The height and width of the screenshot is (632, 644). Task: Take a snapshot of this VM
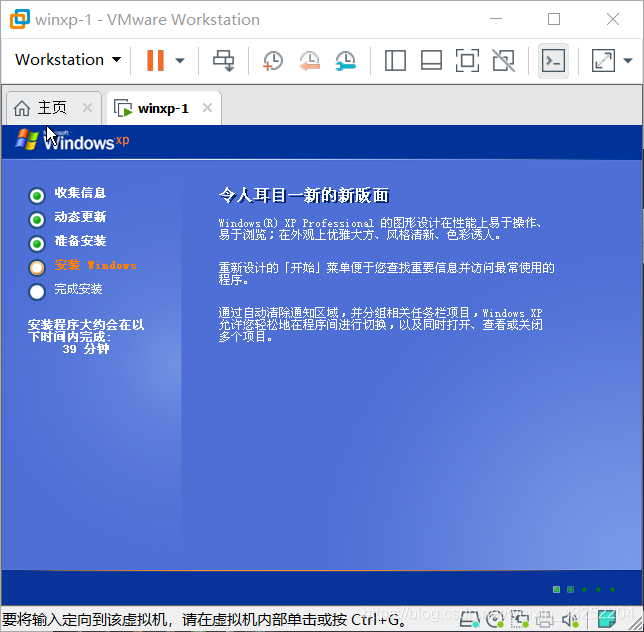pyautogui.click(x=272, y=61)
